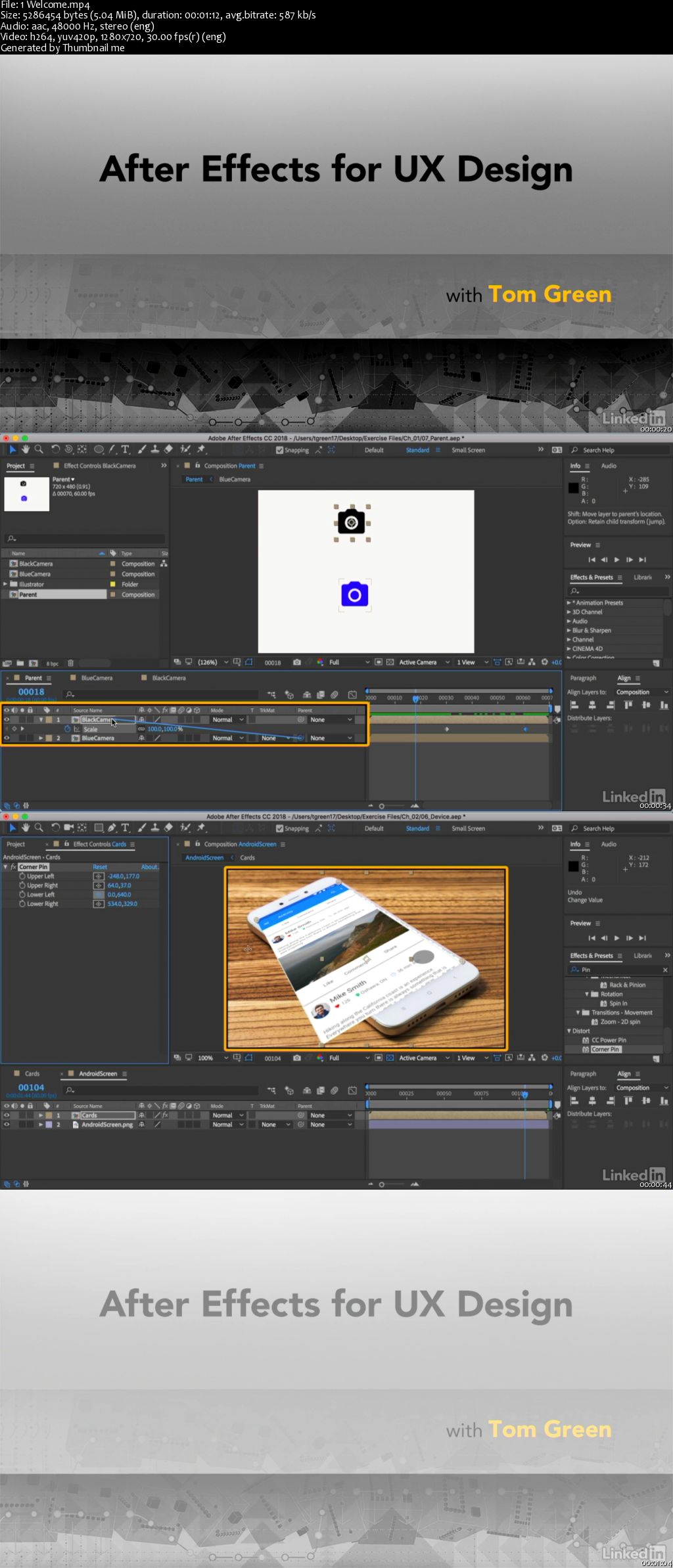Hide the AndroidScreen.png layer in timeline
This screenshot has height=1568, width=673.
coord(7,1125)
